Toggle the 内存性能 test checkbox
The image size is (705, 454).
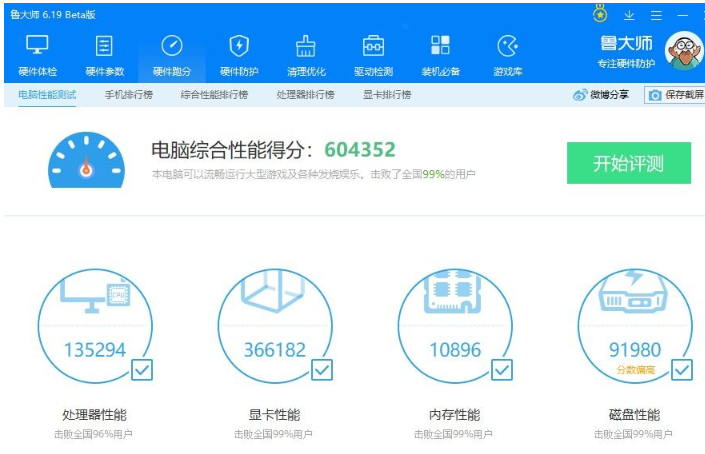point(502,370)
